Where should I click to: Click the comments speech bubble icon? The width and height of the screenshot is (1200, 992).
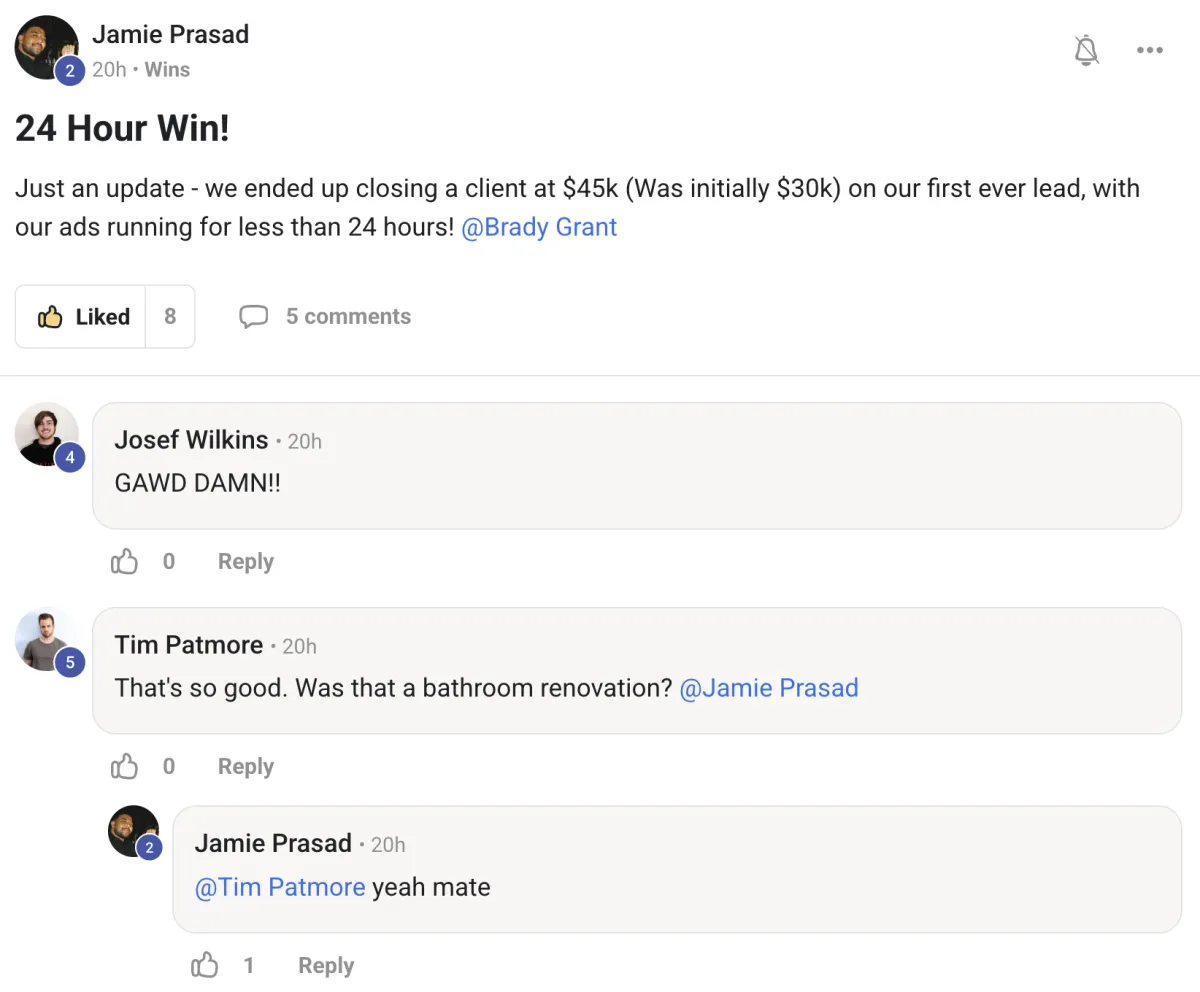[x=253, y=317]
